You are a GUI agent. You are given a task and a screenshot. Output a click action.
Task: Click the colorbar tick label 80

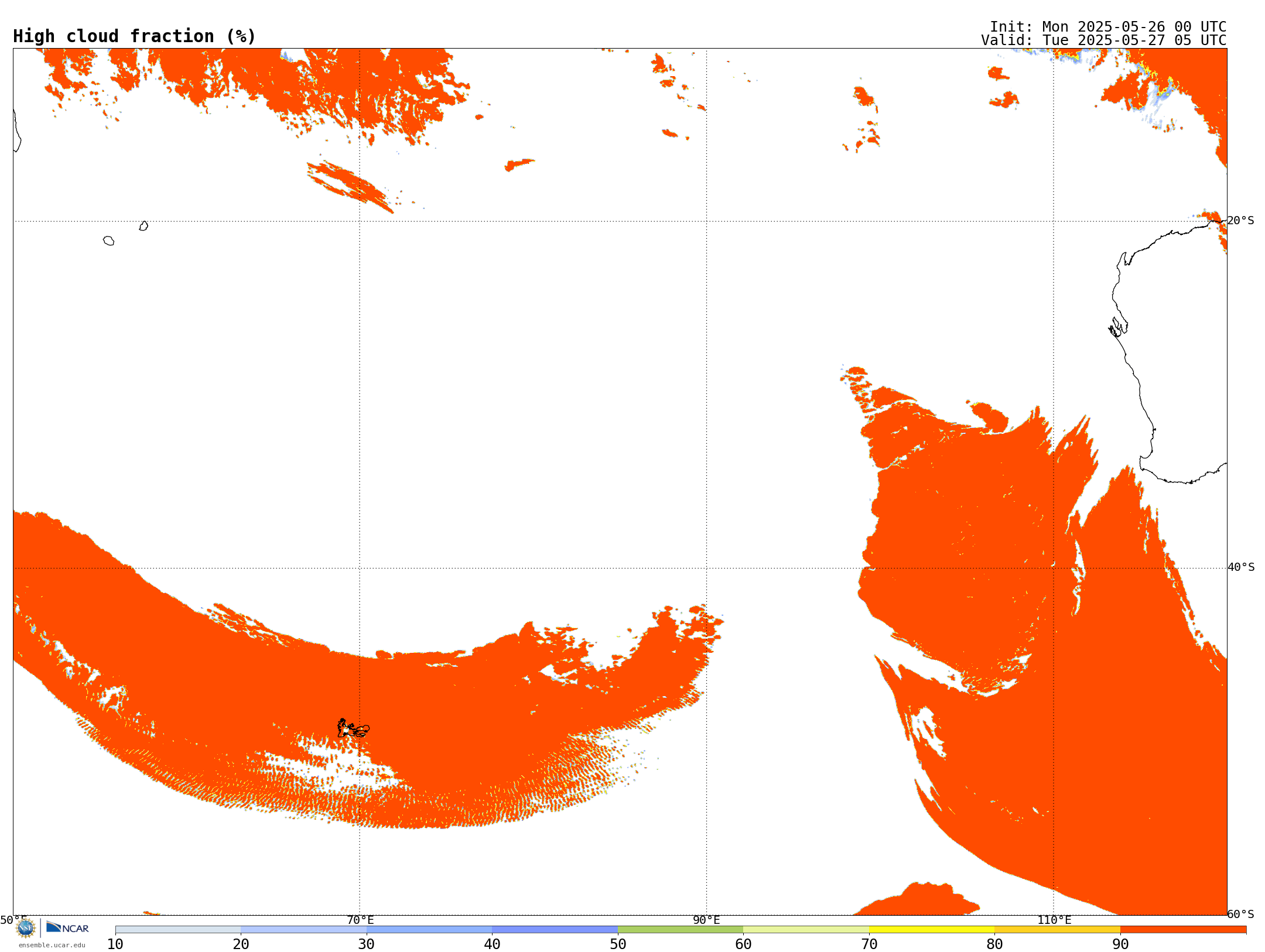click(x=994, y=944)
